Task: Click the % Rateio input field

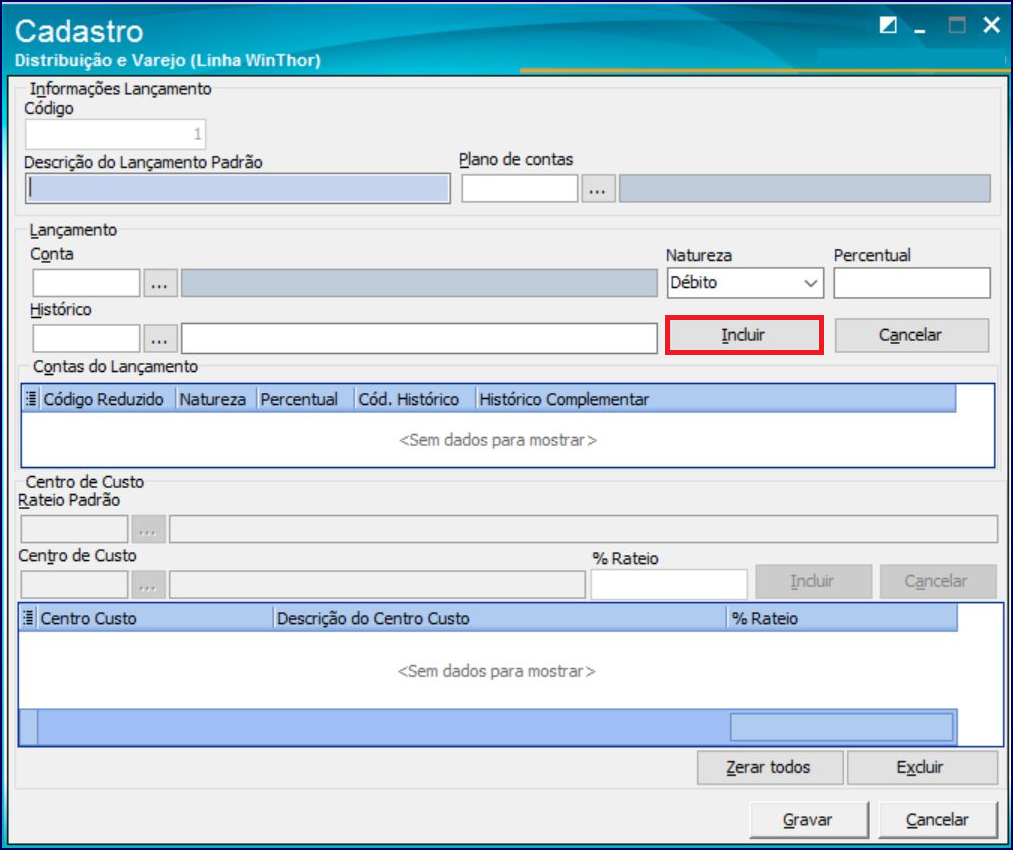Action: 669,584
